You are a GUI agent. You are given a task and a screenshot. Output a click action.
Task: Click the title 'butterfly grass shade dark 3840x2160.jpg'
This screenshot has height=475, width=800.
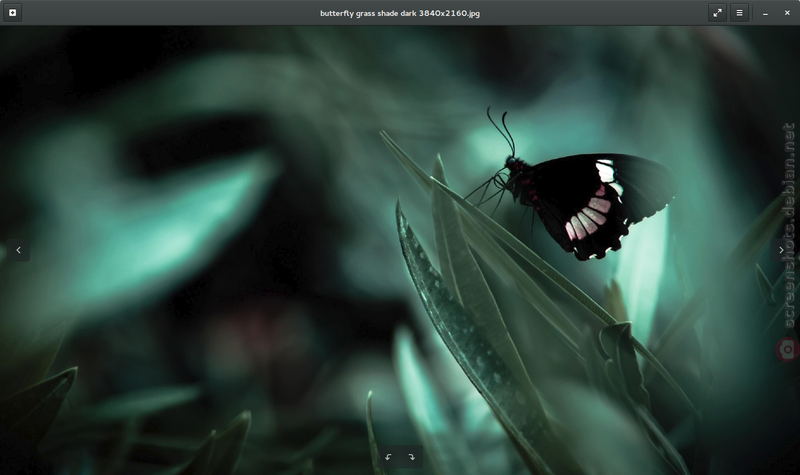coord(400,13)
